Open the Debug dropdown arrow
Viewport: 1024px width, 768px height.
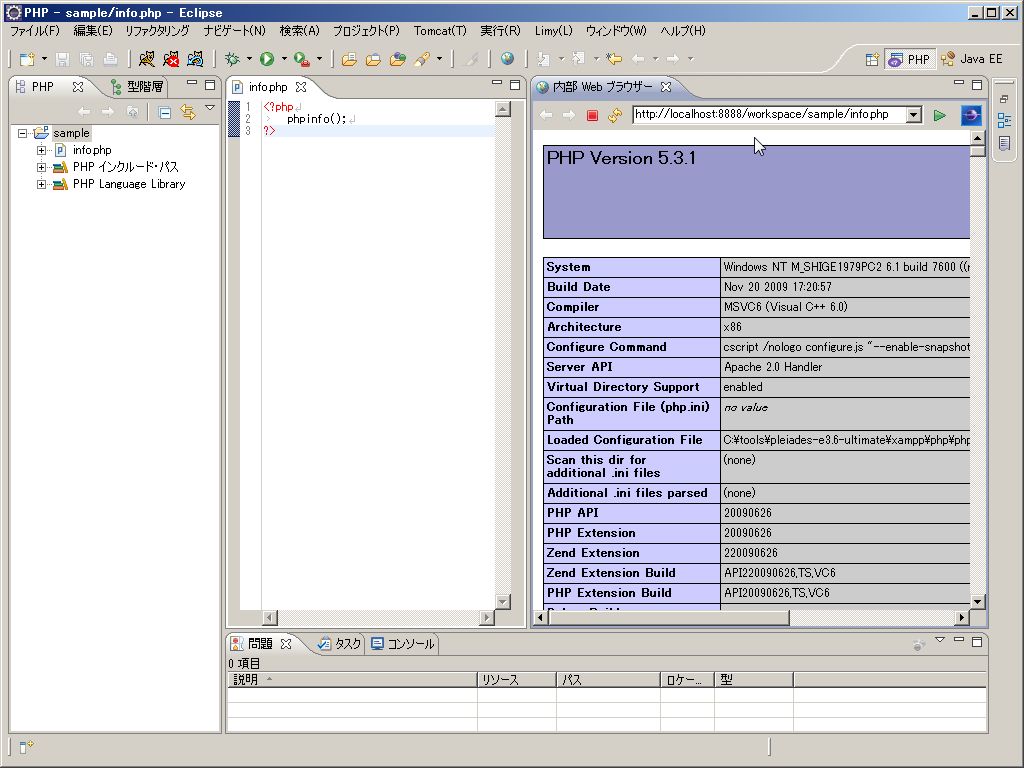point(249,59)
